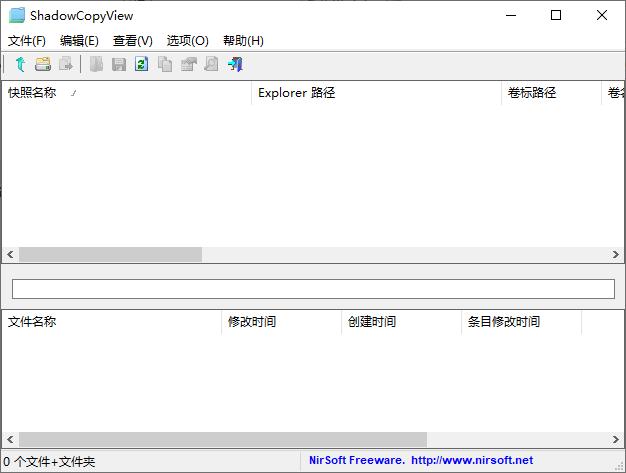Click the go up directory arrow icon
Screen dimensions: 626x473
20,64
